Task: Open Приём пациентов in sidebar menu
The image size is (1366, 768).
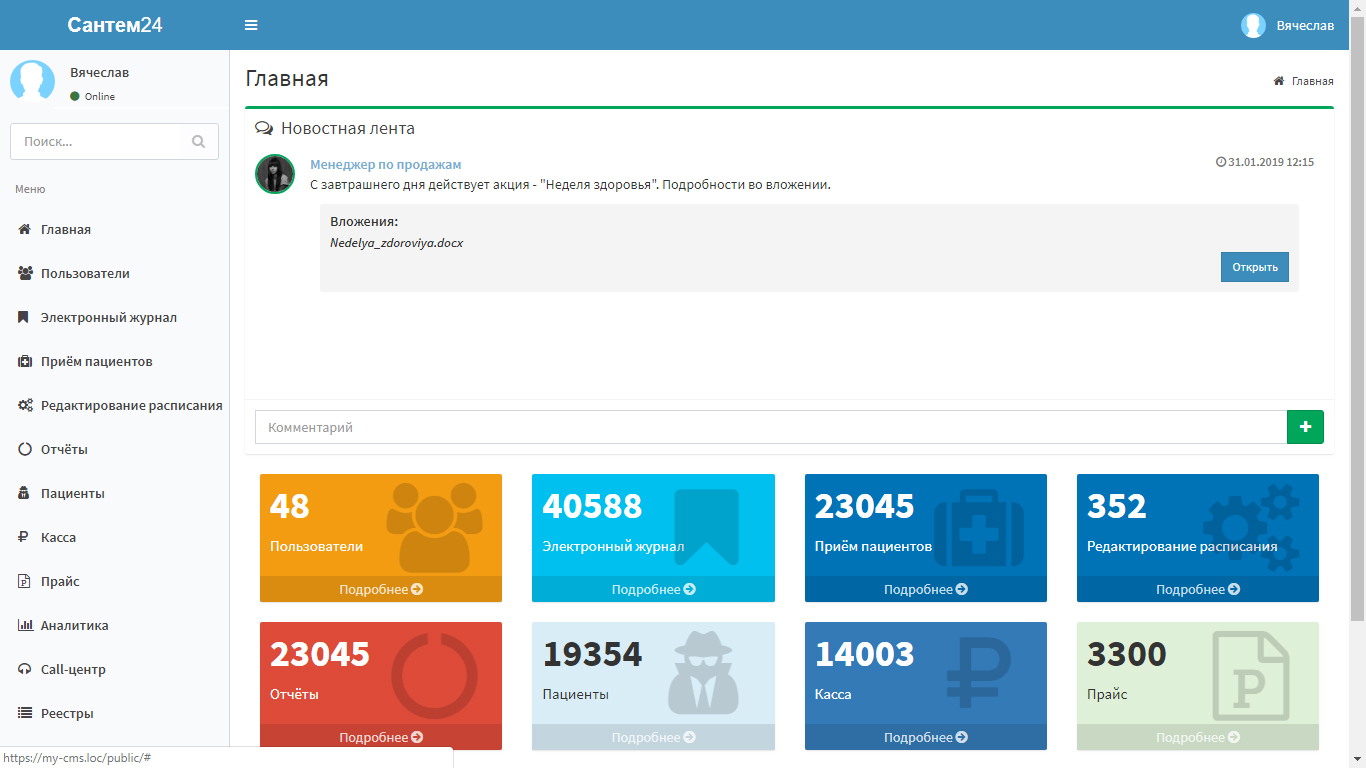Action: point(115,361)
